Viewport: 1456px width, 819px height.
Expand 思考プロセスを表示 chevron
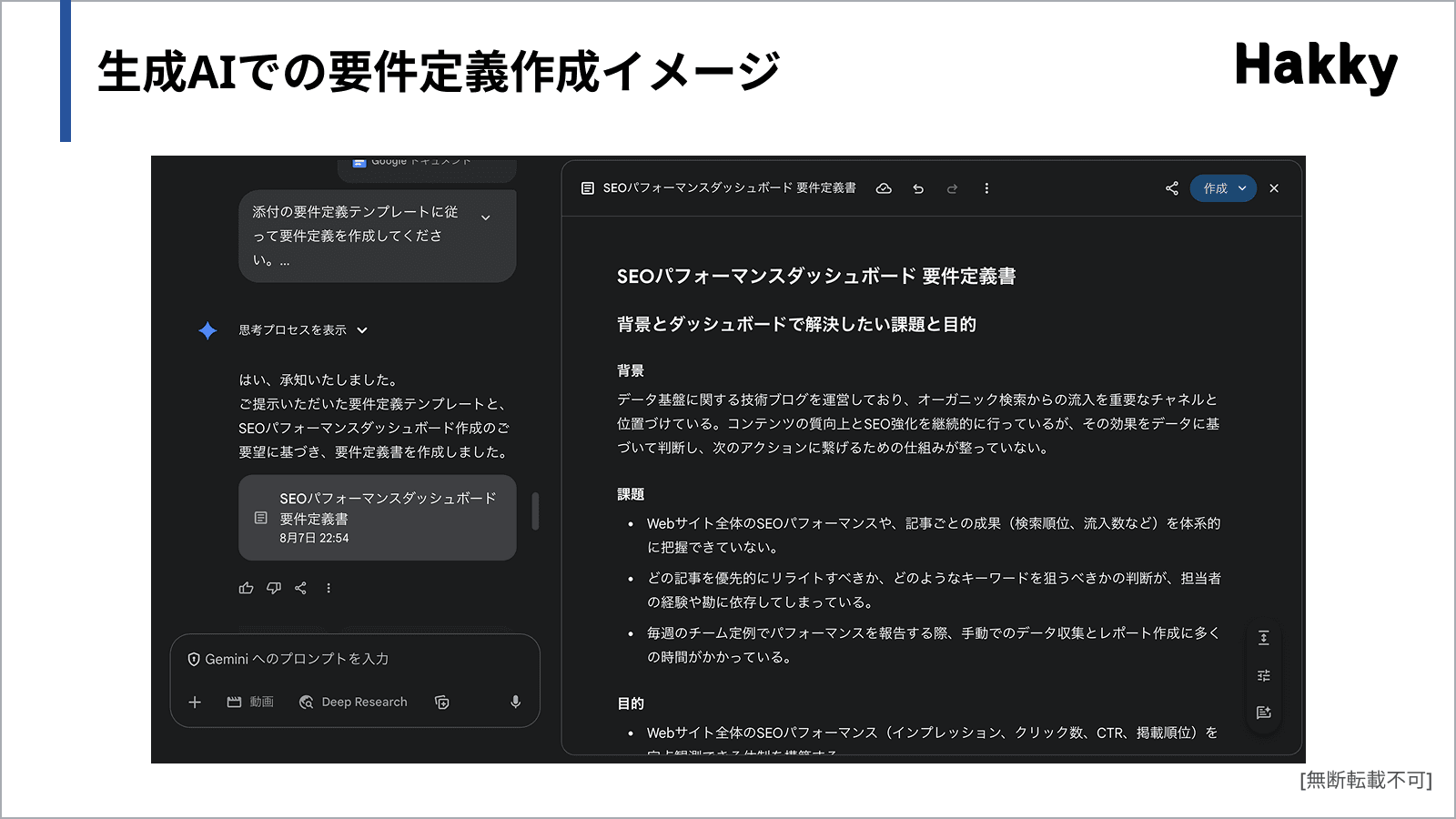click(362, 330)
